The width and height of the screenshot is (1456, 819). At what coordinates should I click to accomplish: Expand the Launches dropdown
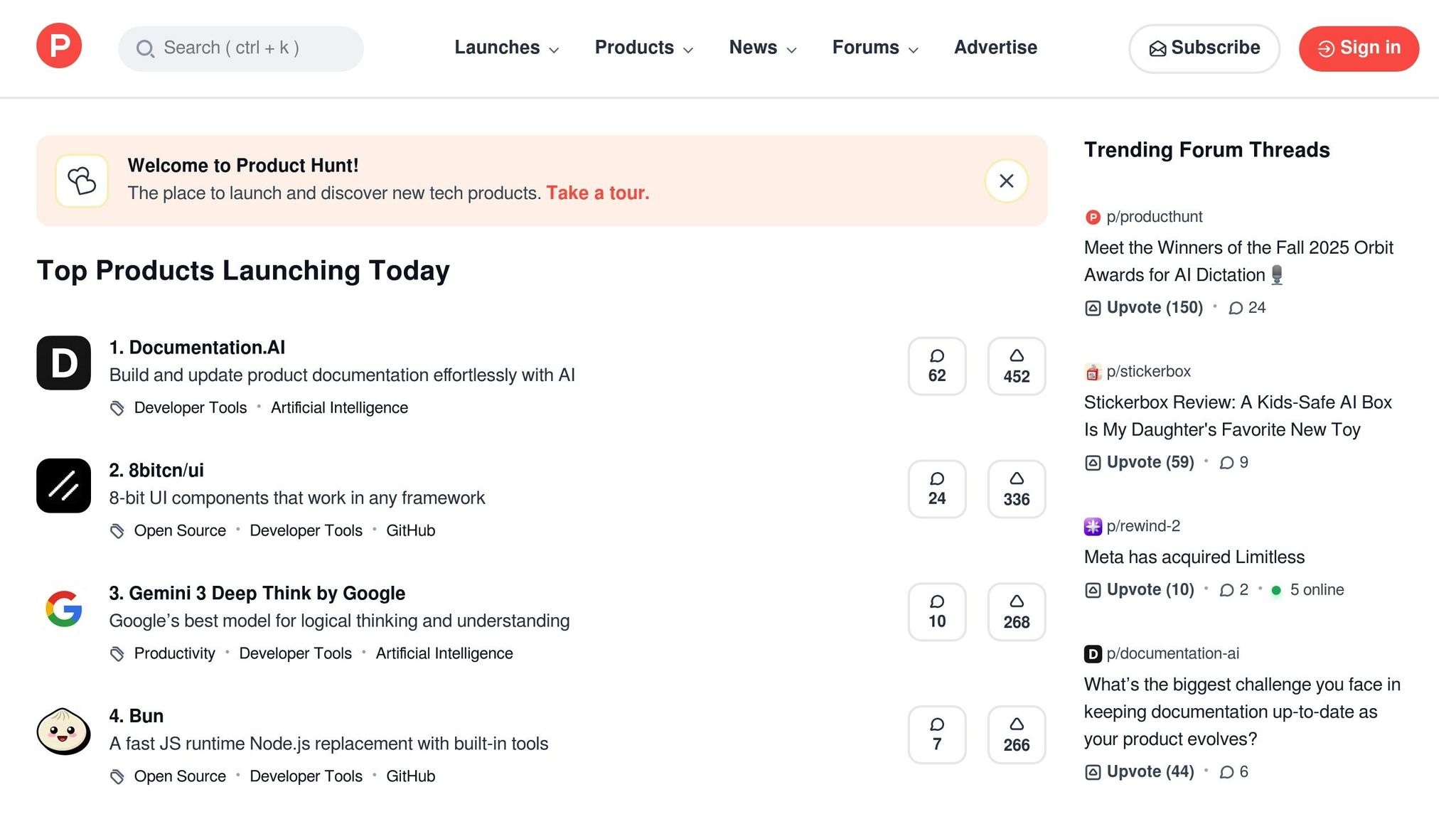pos(506,48)
